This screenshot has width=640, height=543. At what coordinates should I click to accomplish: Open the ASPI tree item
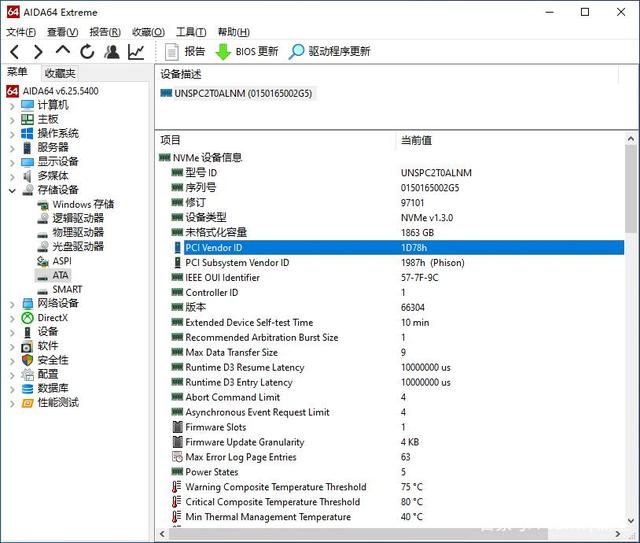pos(62,261)
